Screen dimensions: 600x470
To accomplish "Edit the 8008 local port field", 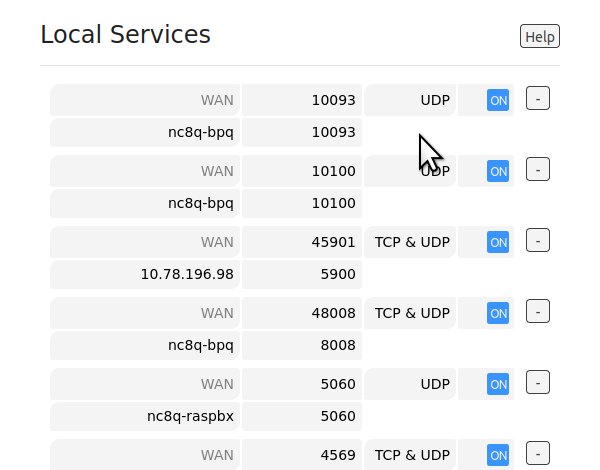I will [302, 345].
